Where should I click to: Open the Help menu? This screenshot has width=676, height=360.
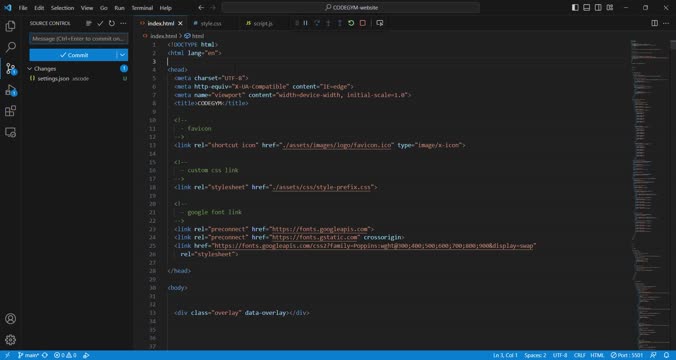pos(166,8)
